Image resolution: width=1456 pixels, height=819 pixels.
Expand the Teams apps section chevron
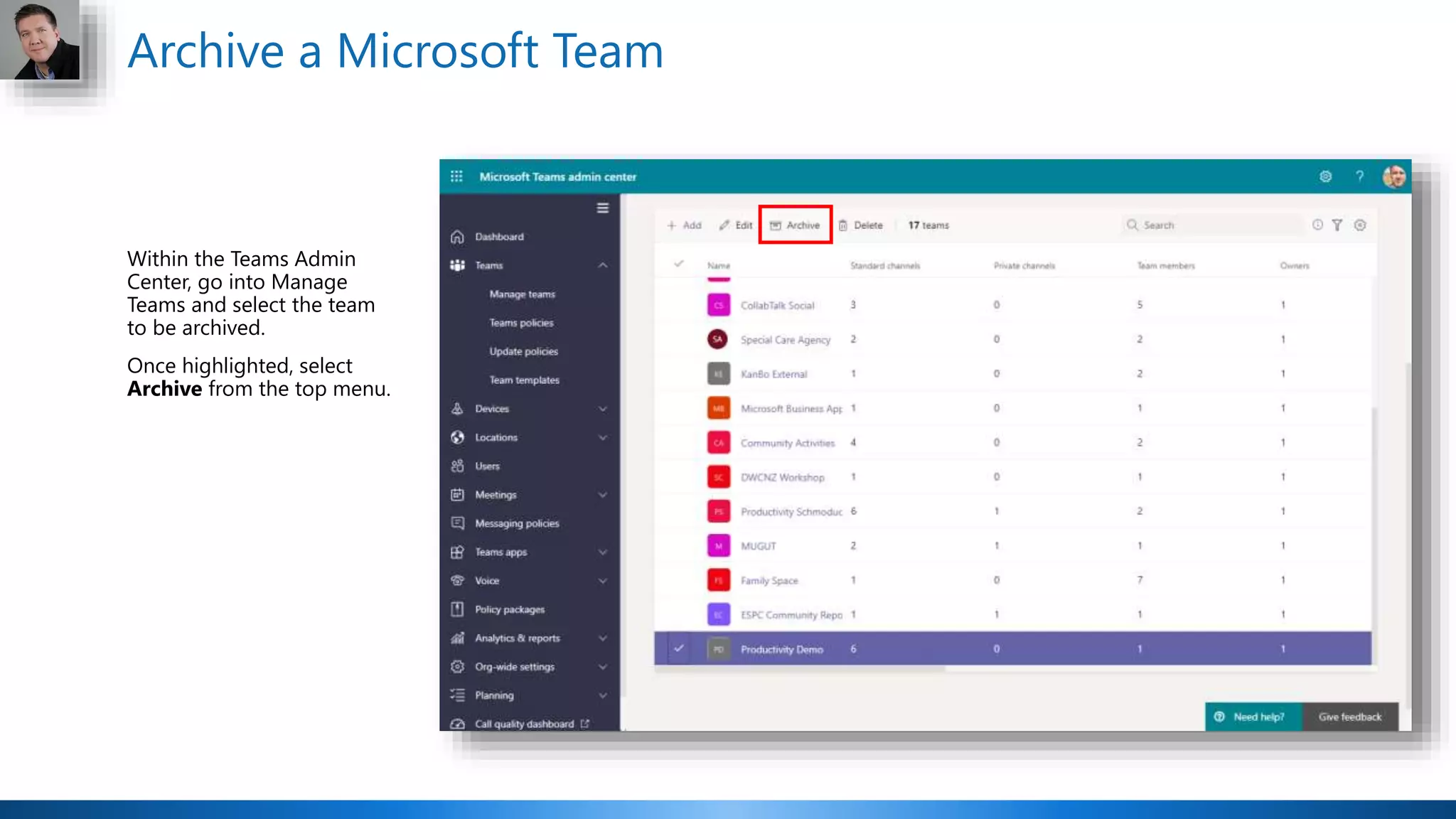[603, 552]
